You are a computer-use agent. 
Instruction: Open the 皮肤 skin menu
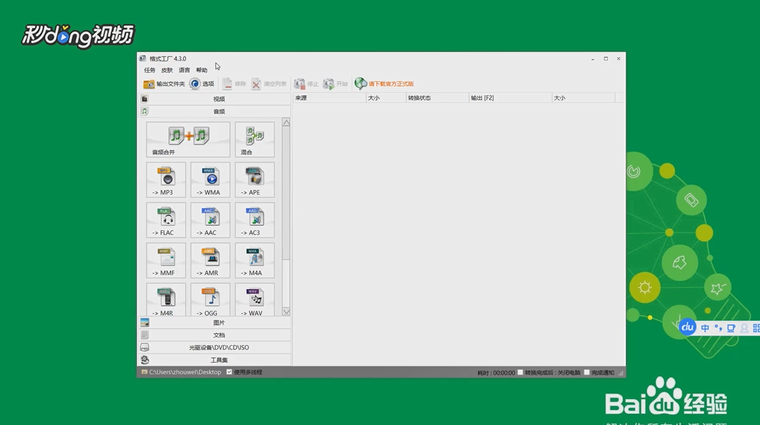pyautogui.click(x=167, y=70)
